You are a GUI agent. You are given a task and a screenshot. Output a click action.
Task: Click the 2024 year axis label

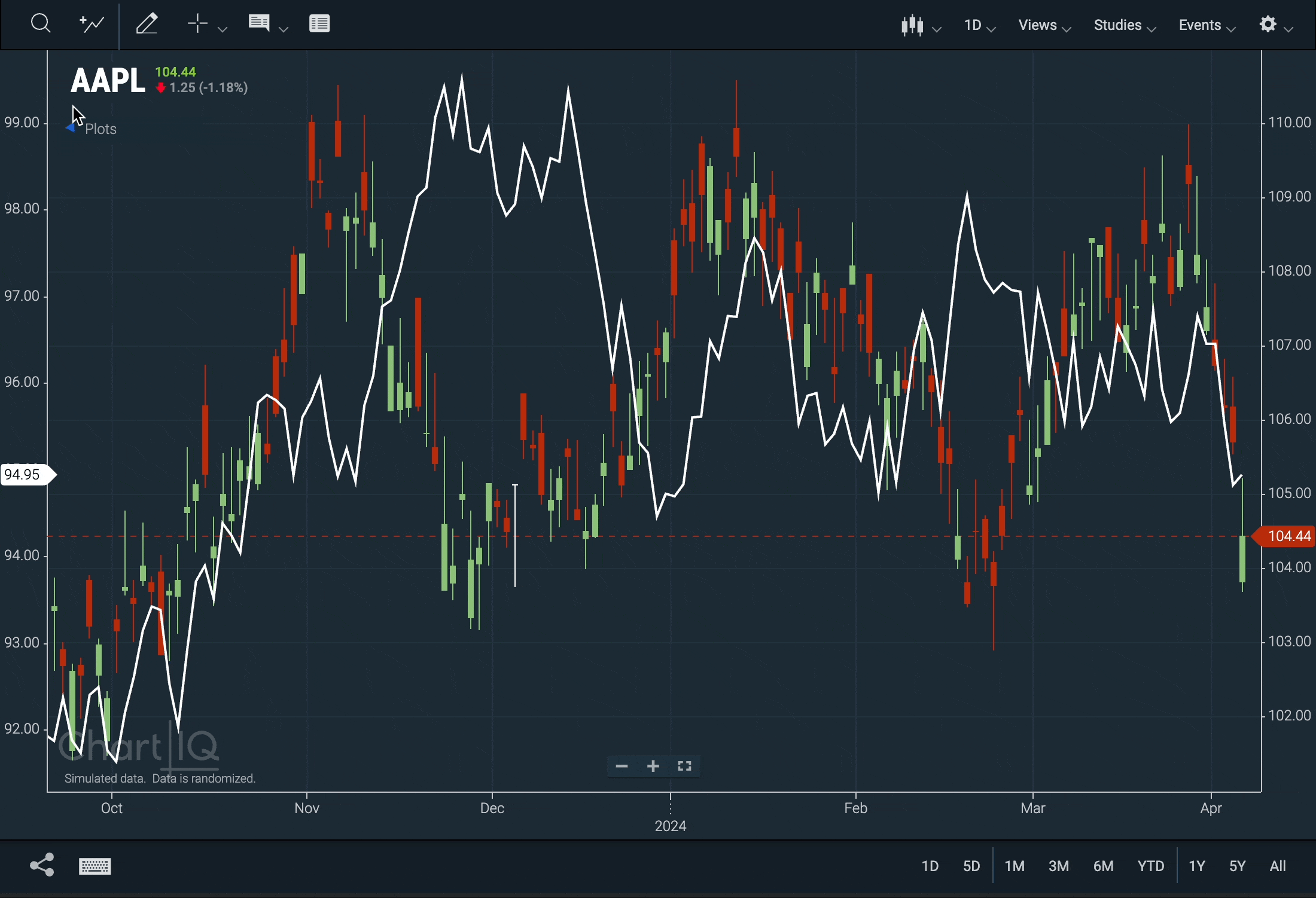pos(671,826)
